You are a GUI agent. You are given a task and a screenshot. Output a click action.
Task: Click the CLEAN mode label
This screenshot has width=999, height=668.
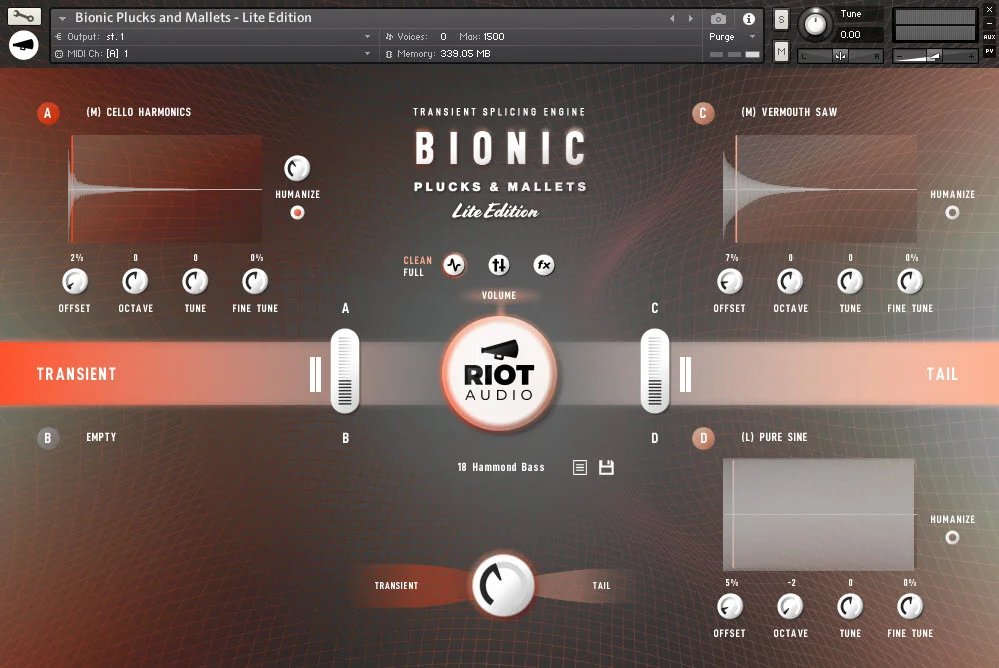pyautogui.click(x=417, y=260)
